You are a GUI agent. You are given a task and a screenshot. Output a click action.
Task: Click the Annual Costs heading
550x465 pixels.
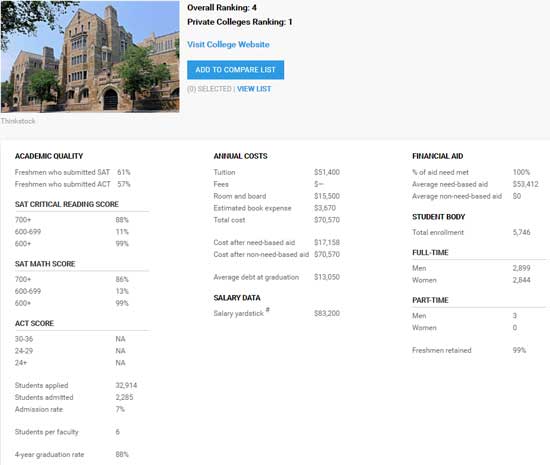(240, 156)
